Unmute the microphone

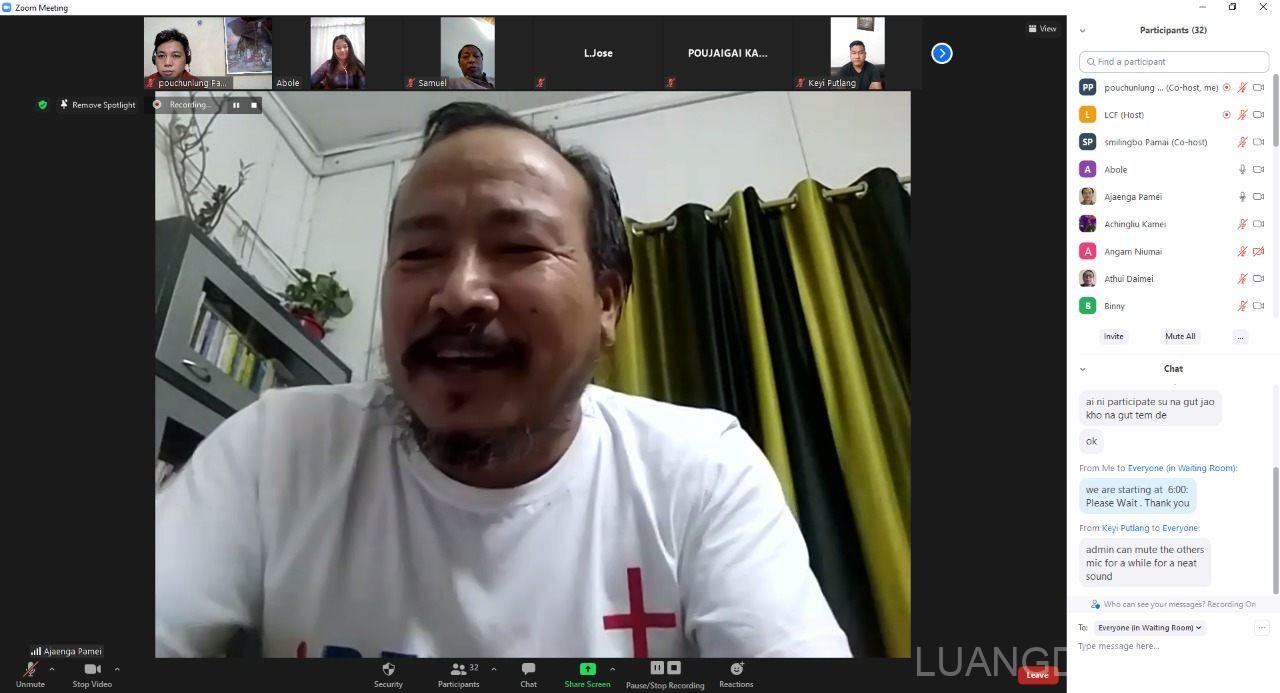(x=30, y=670)
